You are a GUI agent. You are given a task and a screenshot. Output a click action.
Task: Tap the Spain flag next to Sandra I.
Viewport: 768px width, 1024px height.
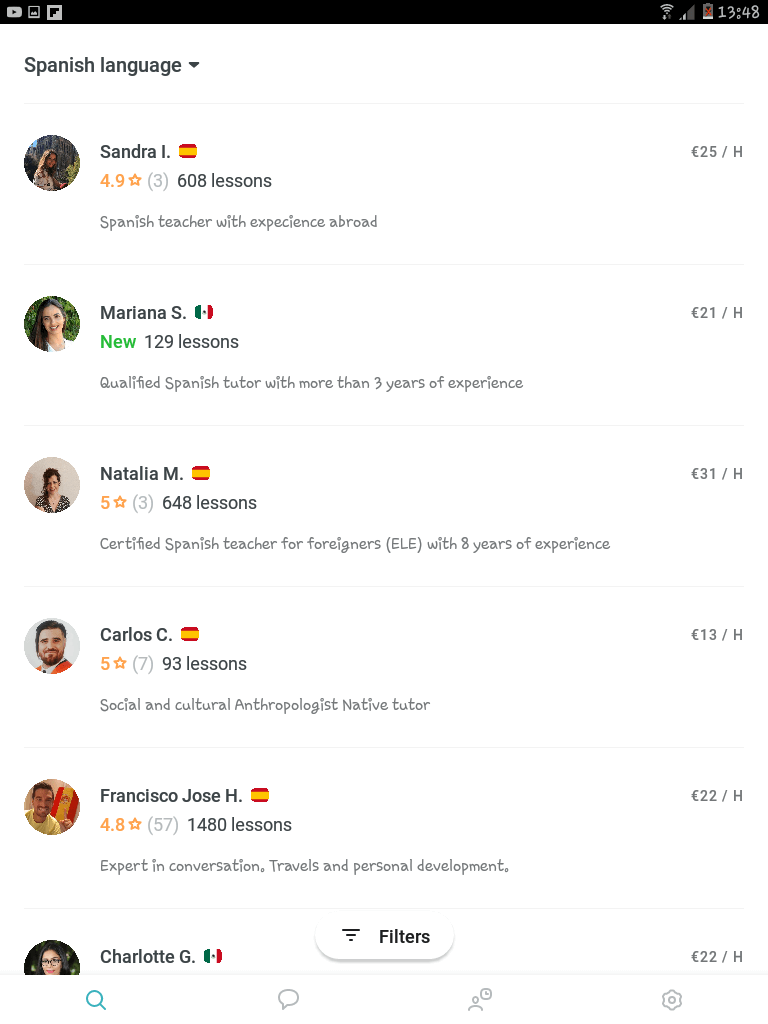(188, 151)
